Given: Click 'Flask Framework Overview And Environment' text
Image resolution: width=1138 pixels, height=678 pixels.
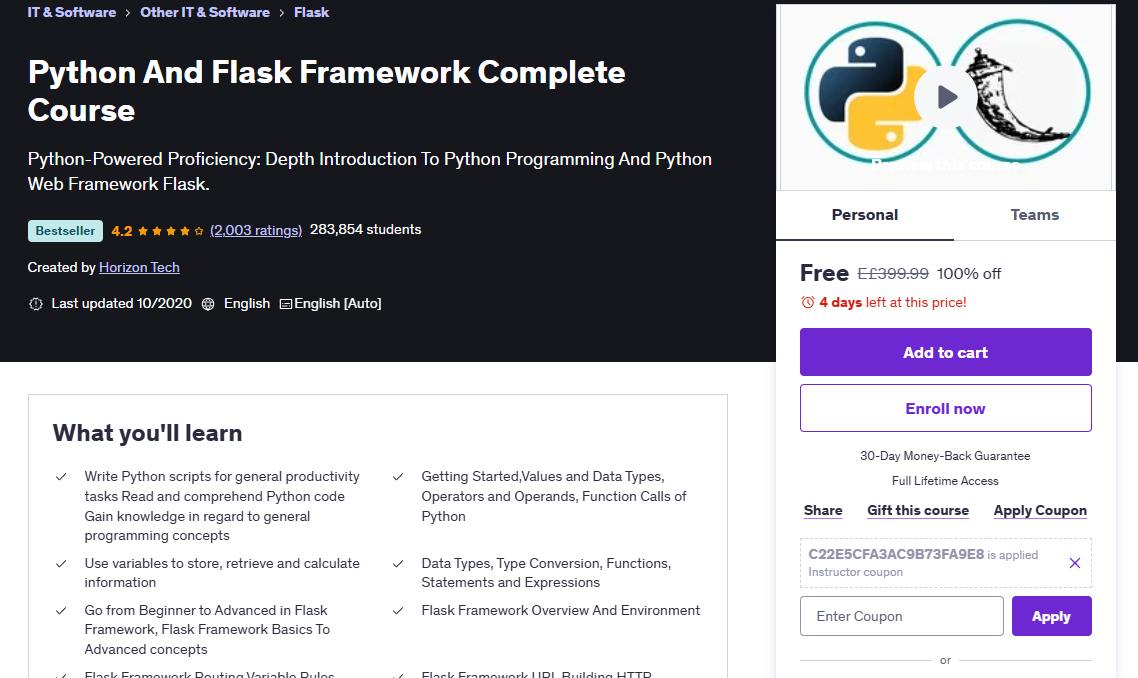Looking at the screenshot, I should click(561, 610).
